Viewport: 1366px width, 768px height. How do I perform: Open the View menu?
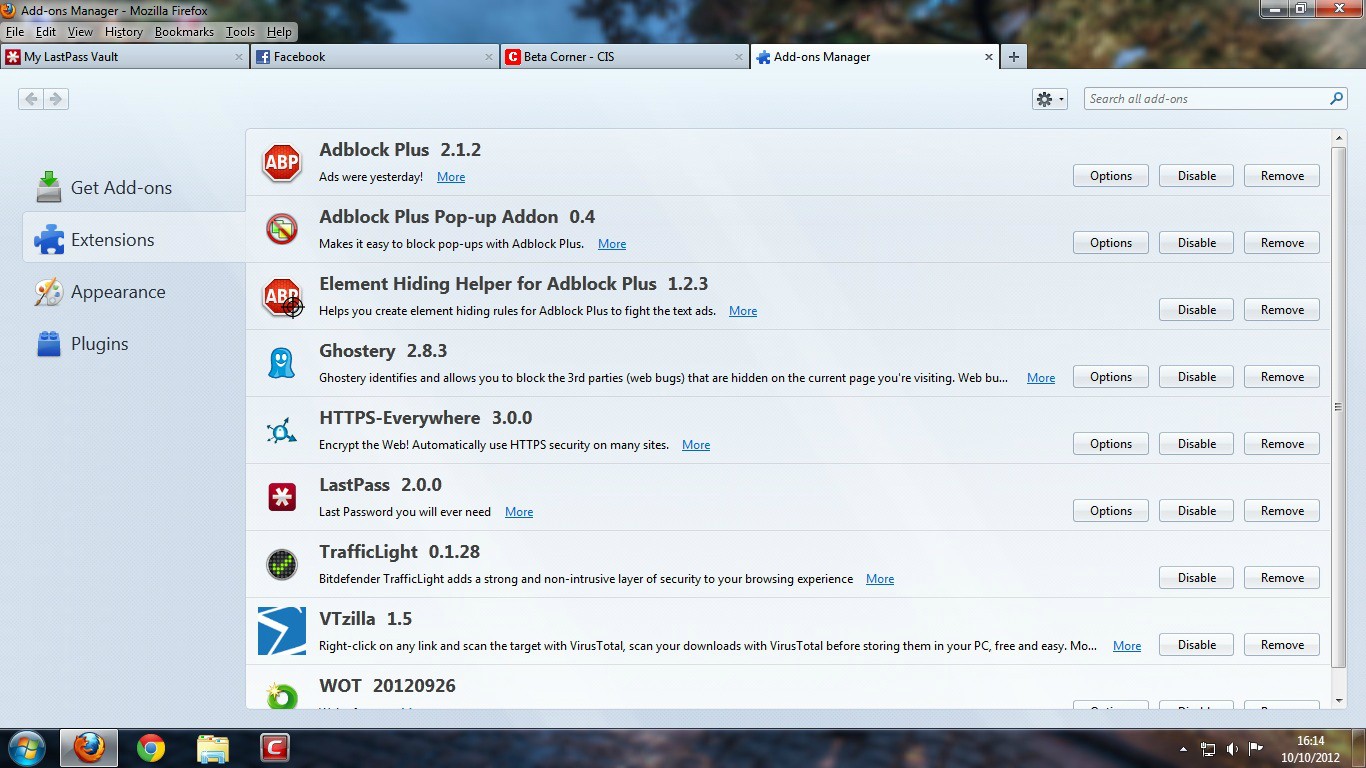[x=80, y=32]
